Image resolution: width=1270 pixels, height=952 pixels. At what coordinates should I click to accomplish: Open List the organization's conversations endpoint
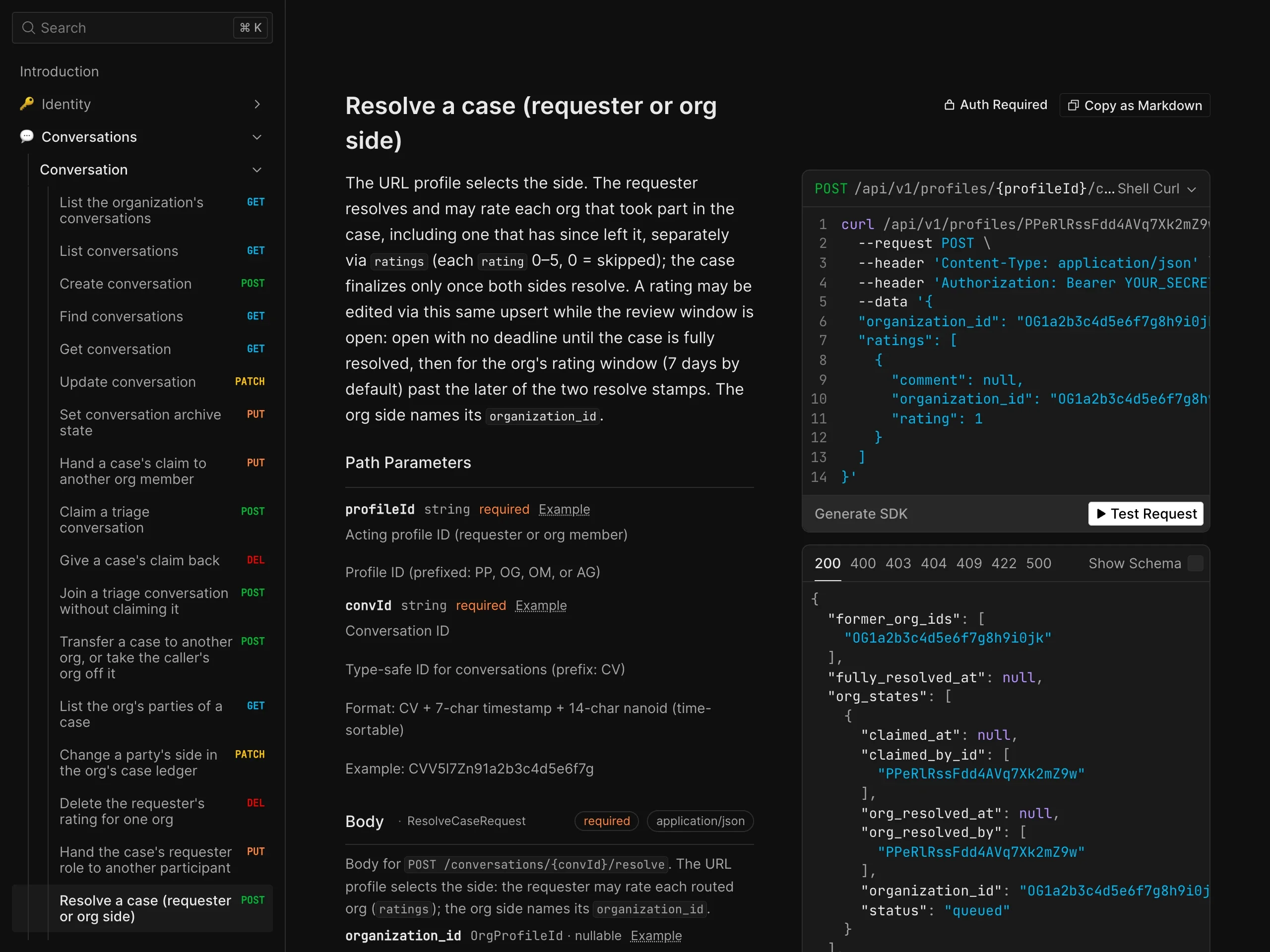pos(142,211)
